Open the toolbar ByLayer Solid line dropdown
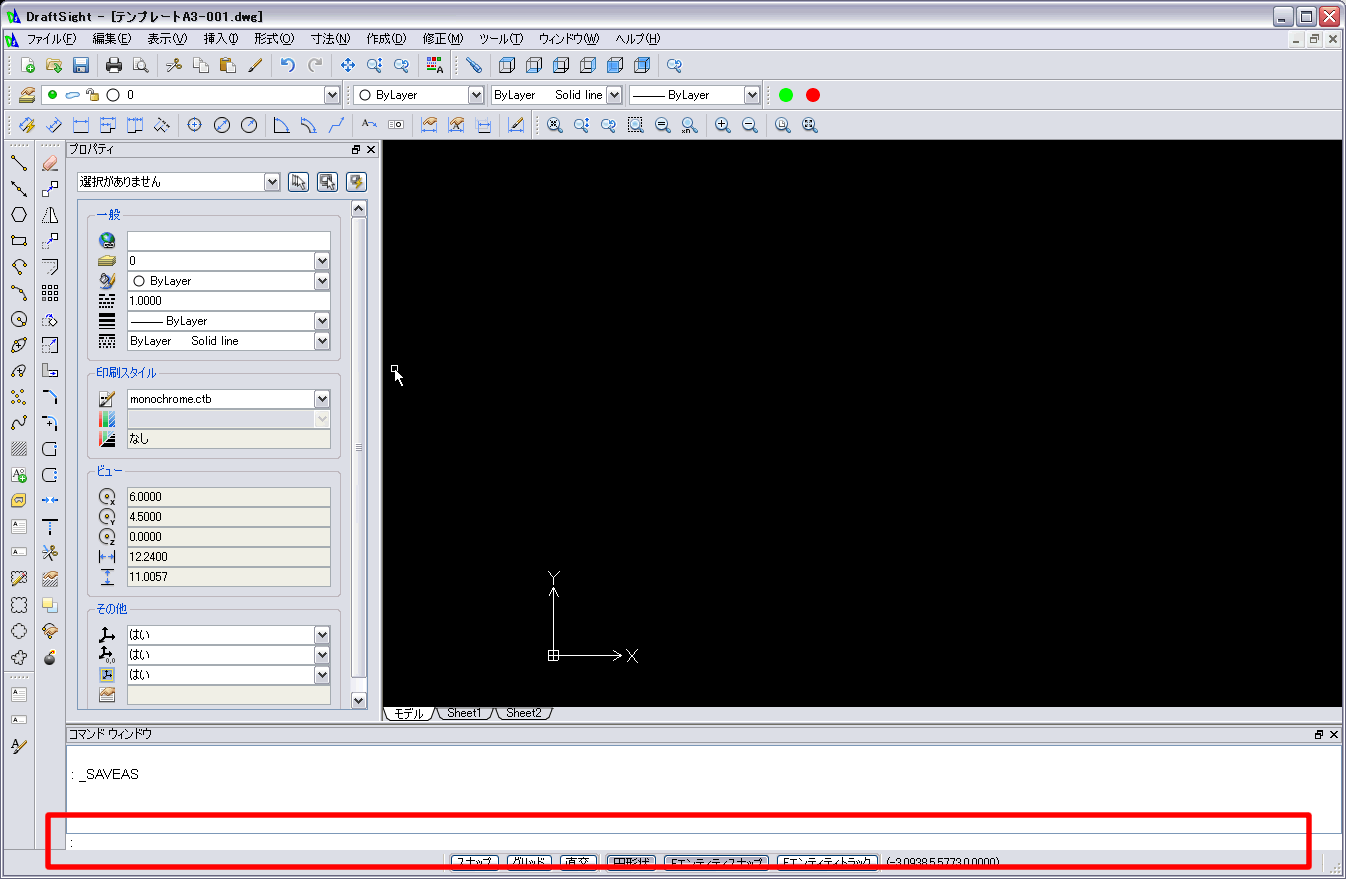The width and height of the screenshot is (1346, 879). click(614, 95)
